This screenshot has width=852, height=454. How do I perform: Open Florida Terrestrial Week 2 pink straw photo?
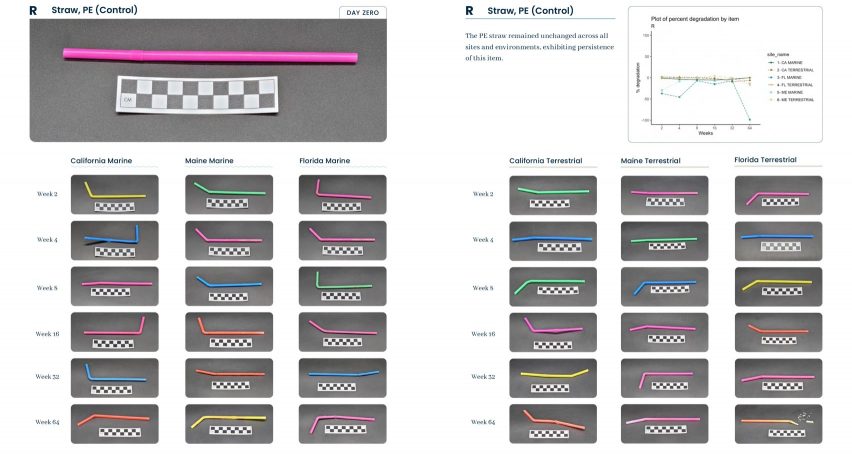pos(778,195)
